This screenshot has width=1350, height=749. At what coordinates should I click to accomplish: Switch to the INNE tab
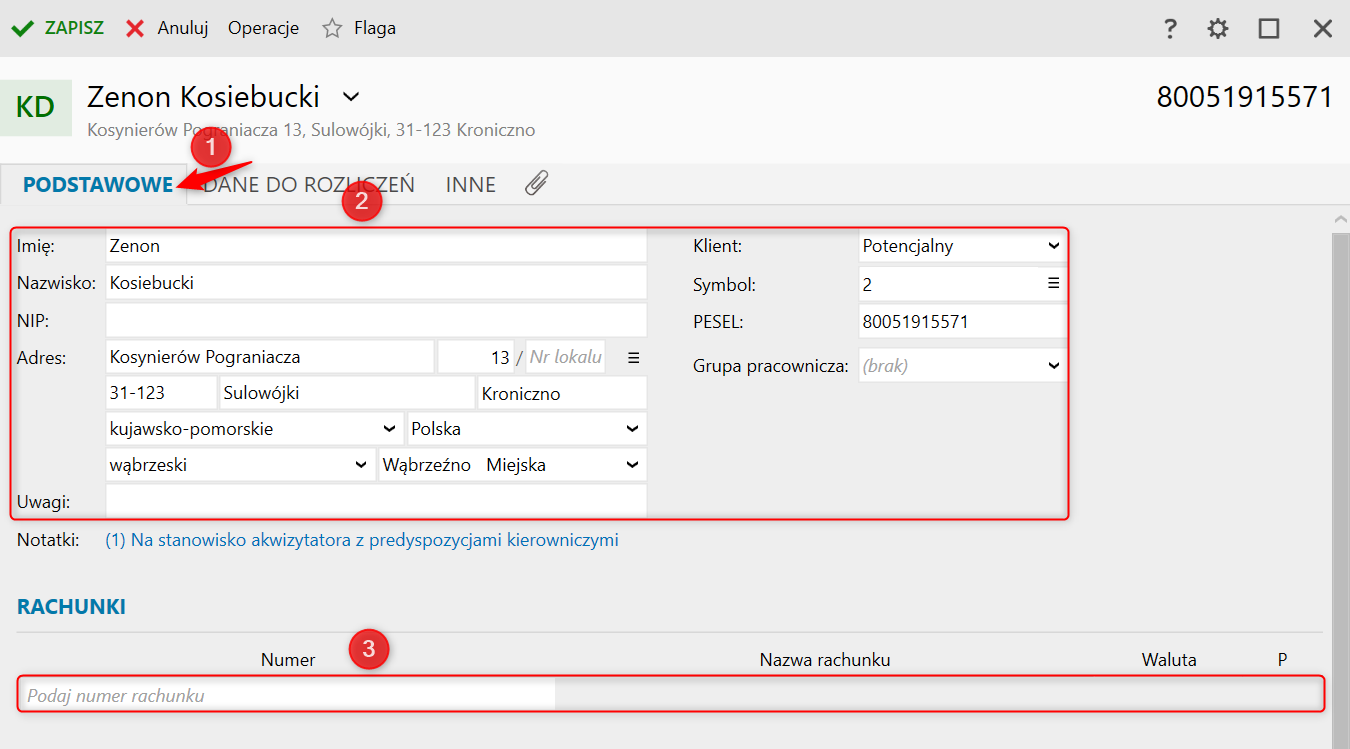[471, 185]
